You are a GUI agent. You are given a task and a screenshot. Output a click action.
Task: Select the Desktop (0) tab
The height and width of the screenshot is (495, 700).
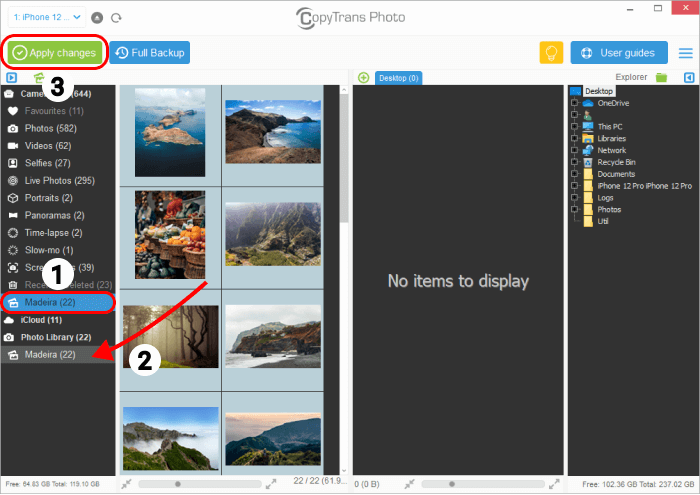[x=398, y=78]
